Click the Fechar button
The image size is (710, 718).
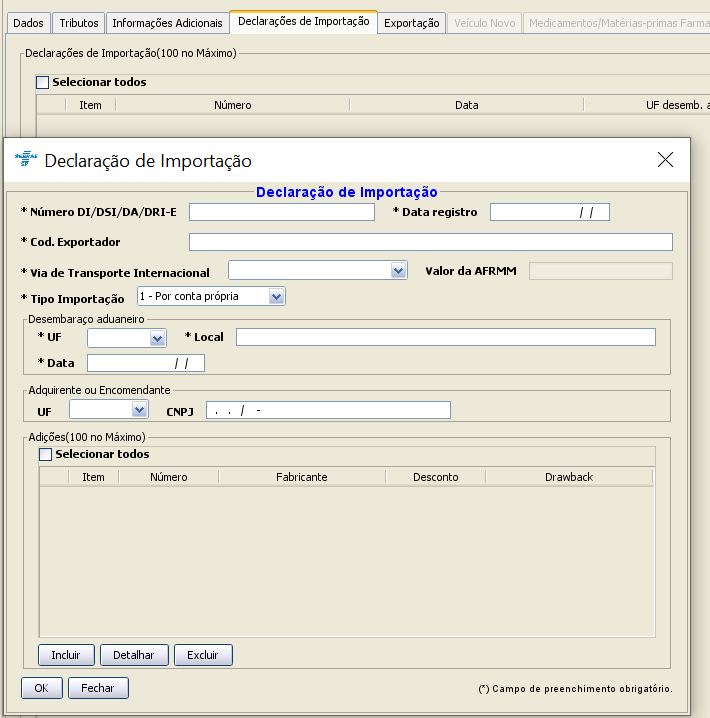pos(98,688)
